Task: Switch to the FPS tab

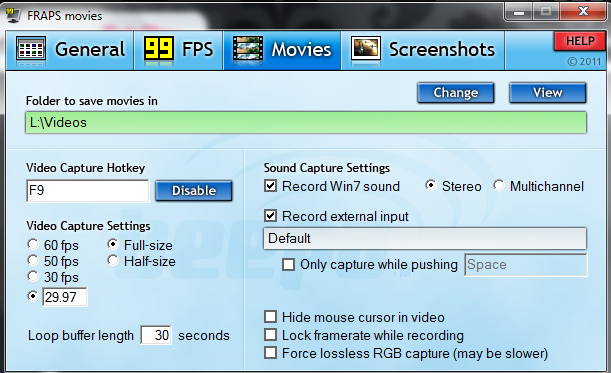Action: (178, 50)
